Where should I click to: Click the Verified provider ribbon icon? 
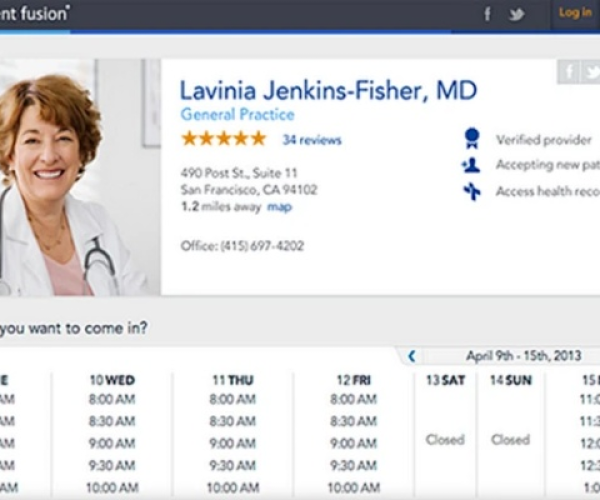(471, 139)
